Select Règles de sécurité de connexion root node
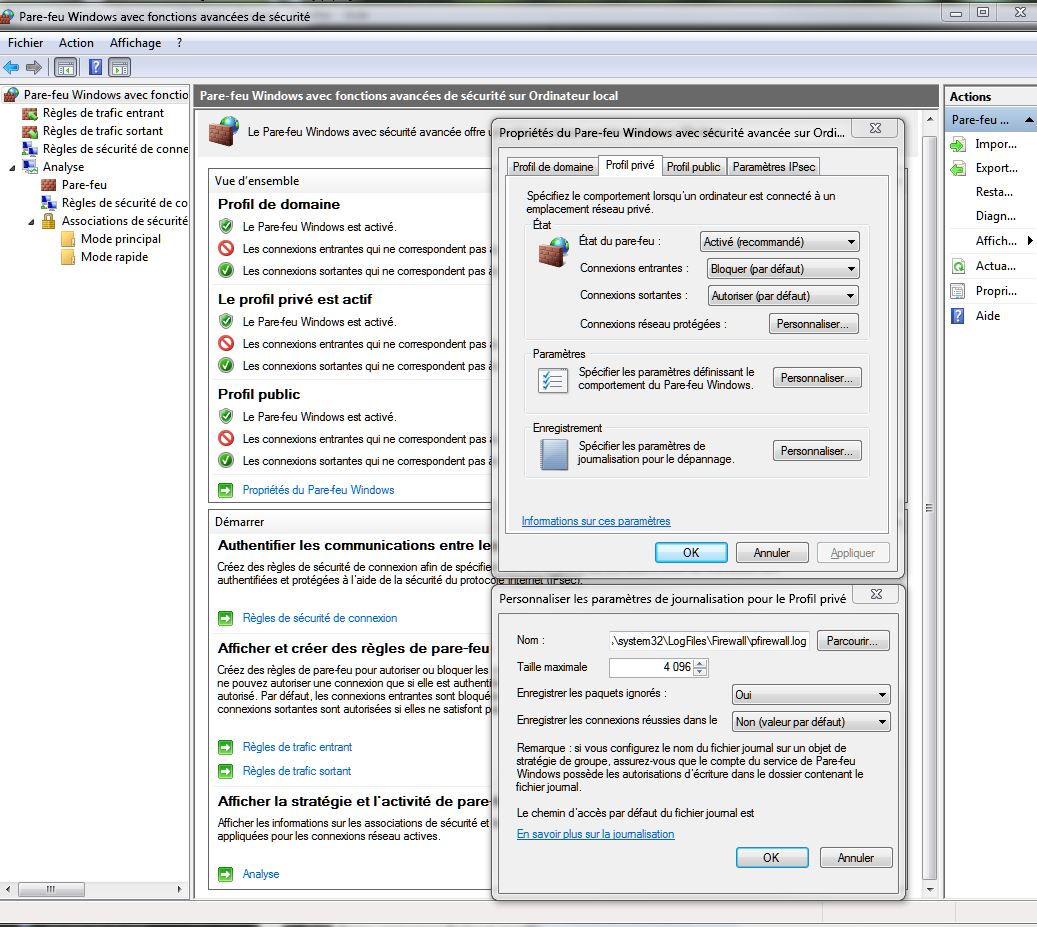 pos(115,149)
